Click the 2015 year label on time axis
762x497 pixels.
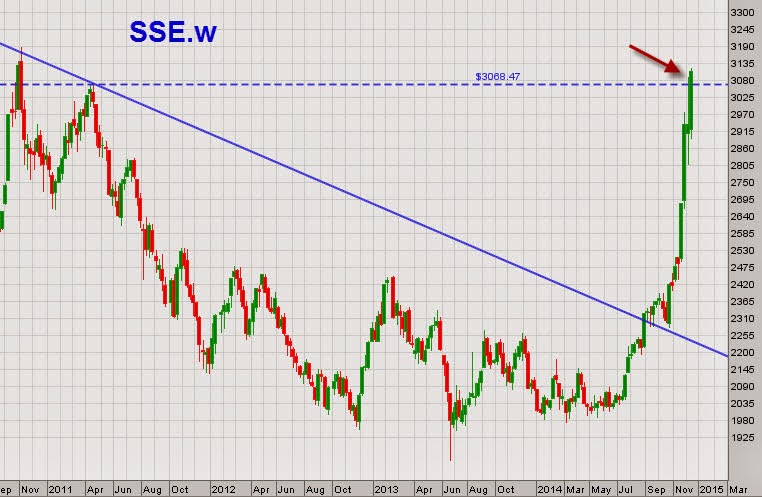click(x=711, y=489)
